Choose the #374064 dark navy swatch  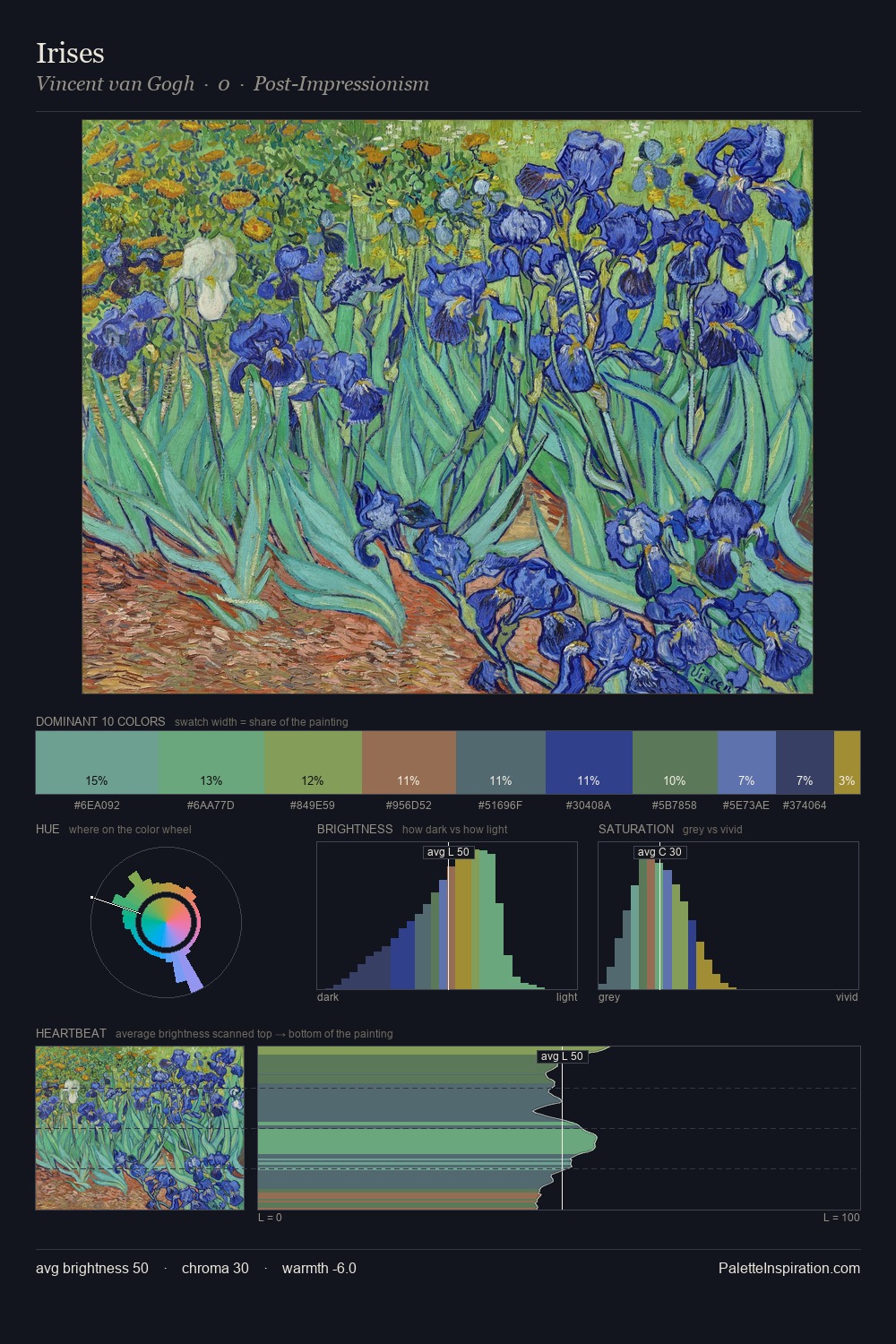805,762
